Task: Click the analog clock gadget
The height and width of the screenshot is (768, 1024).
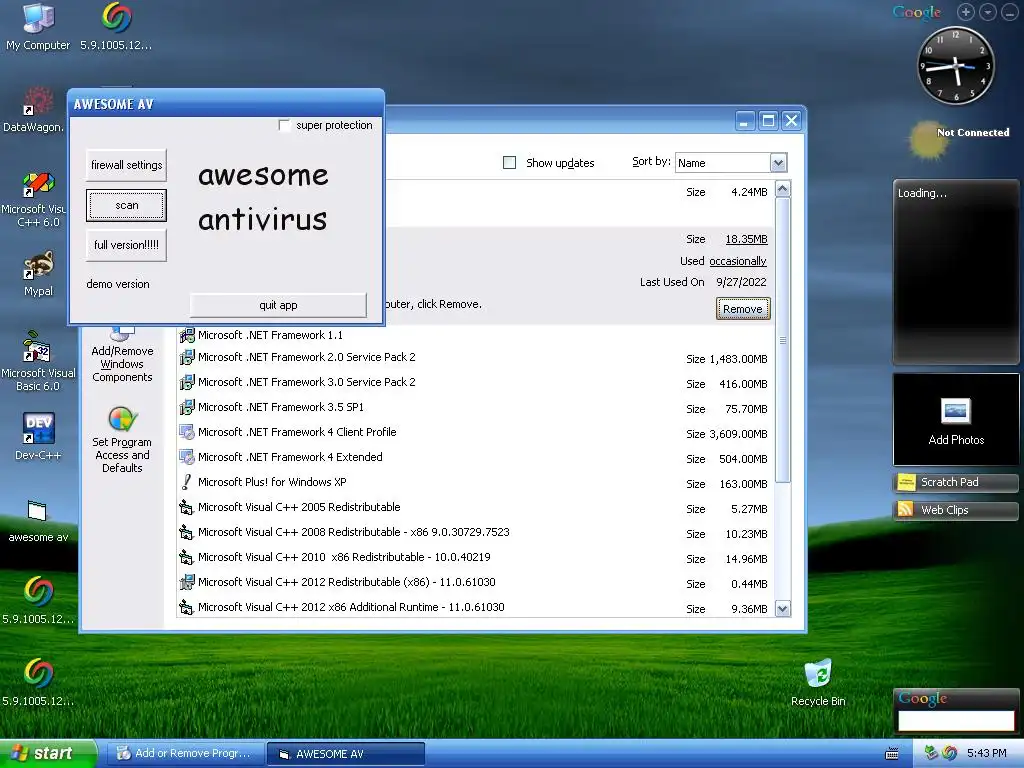Action: click(x=956, y=65)
